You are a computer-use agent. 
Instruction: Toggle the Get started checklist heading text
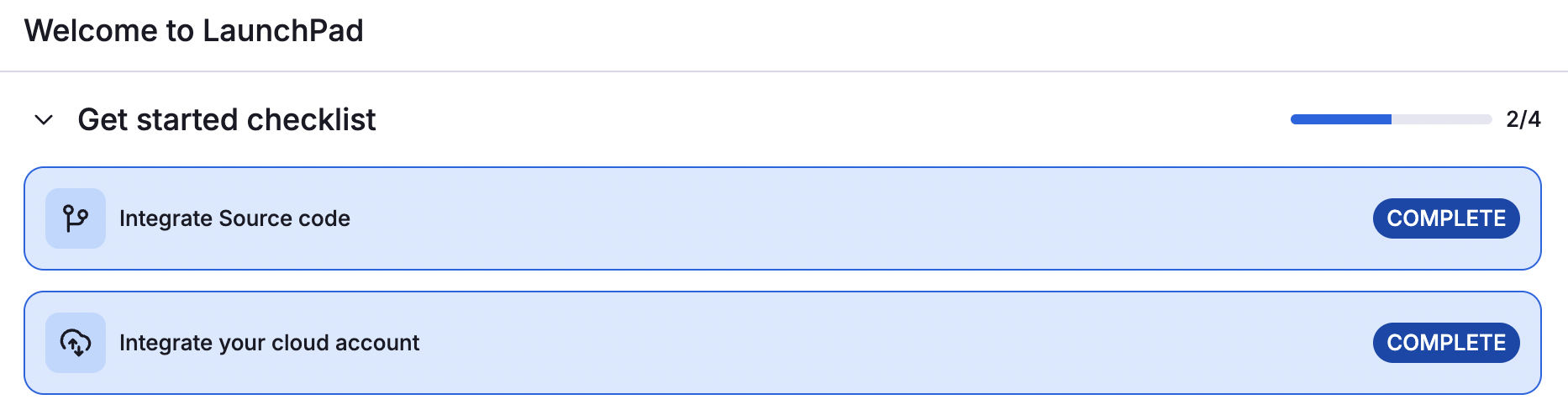pyautogui.click(x=226, y=120)
